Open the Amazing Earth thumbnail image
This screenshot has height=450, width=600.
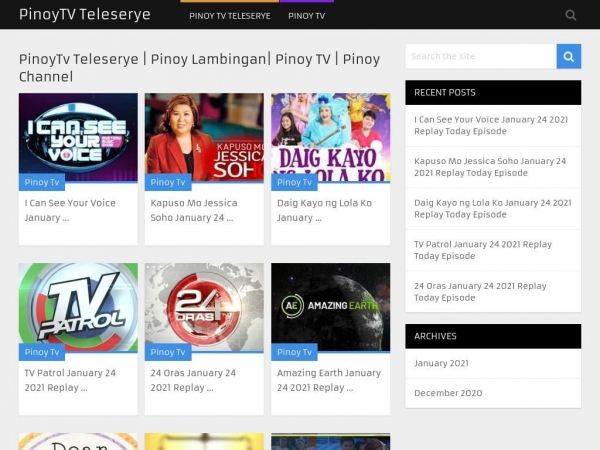coord(331,307)
